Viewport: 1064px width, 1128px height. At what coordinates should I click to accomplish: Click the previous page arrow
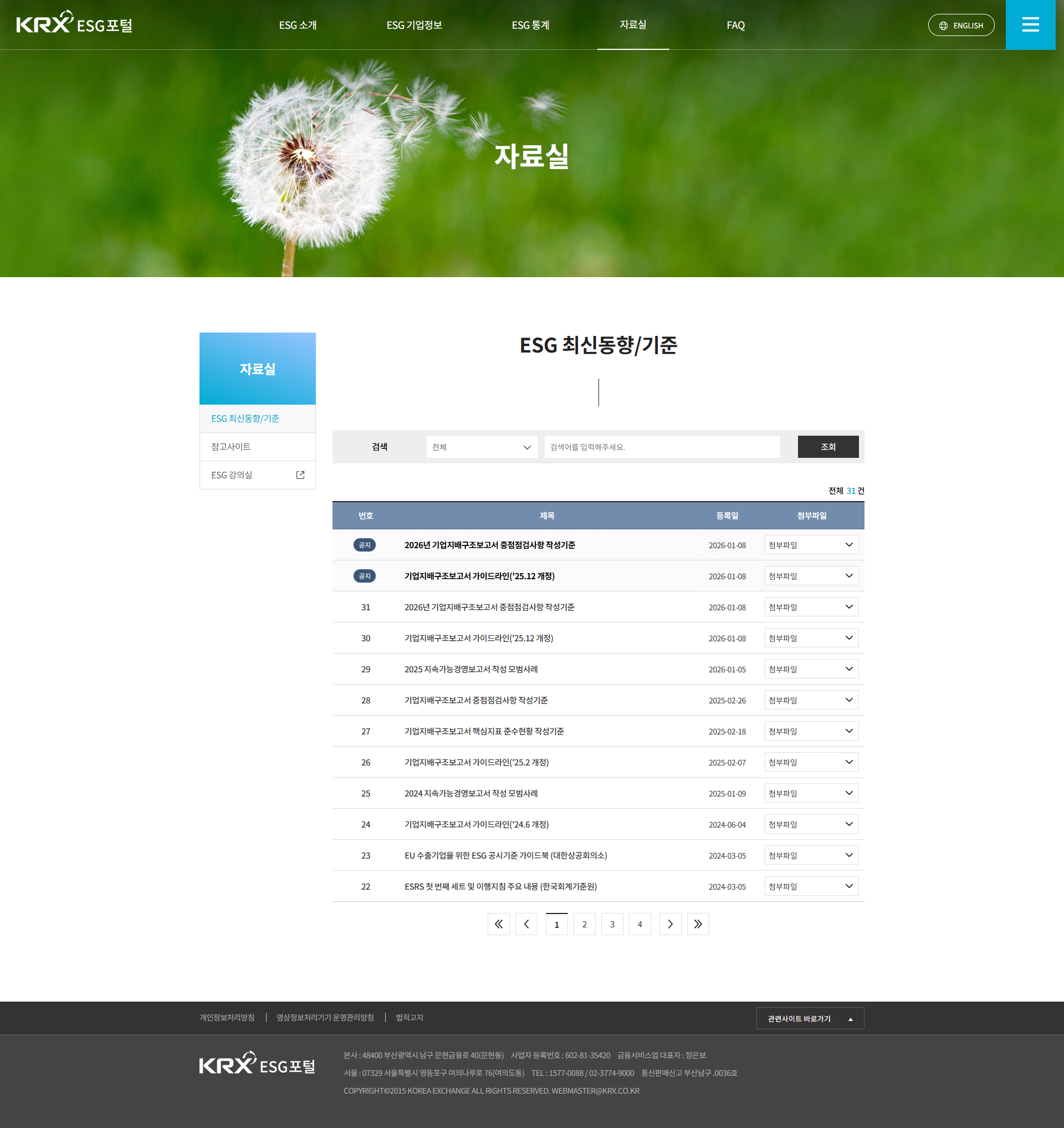(526, 923)
